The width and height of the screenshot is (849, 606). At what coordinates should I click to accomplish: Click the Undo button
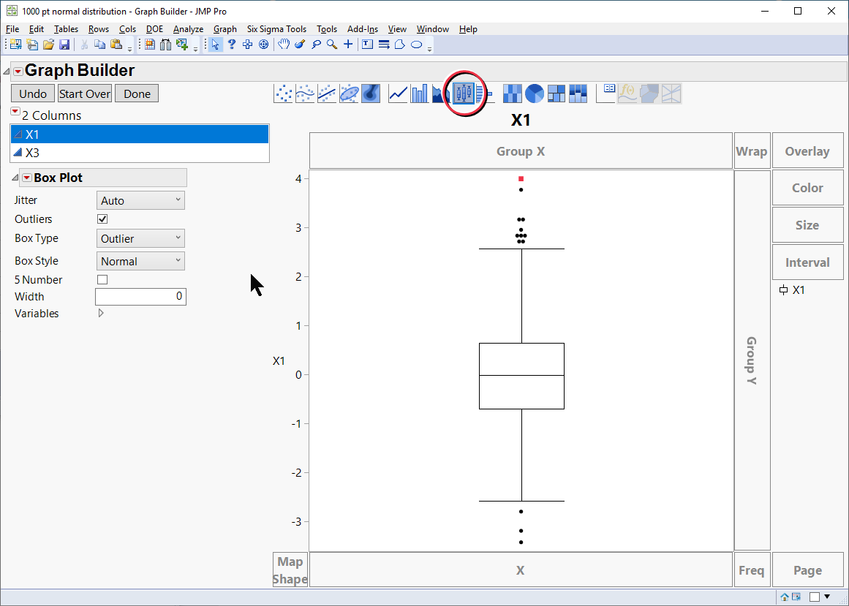[33, 94]
